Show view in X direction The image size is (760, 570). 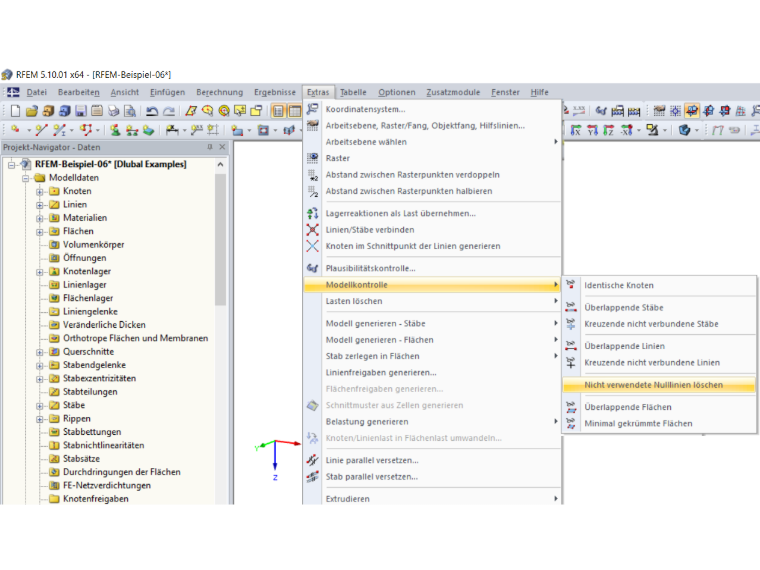tap(576, 130)
